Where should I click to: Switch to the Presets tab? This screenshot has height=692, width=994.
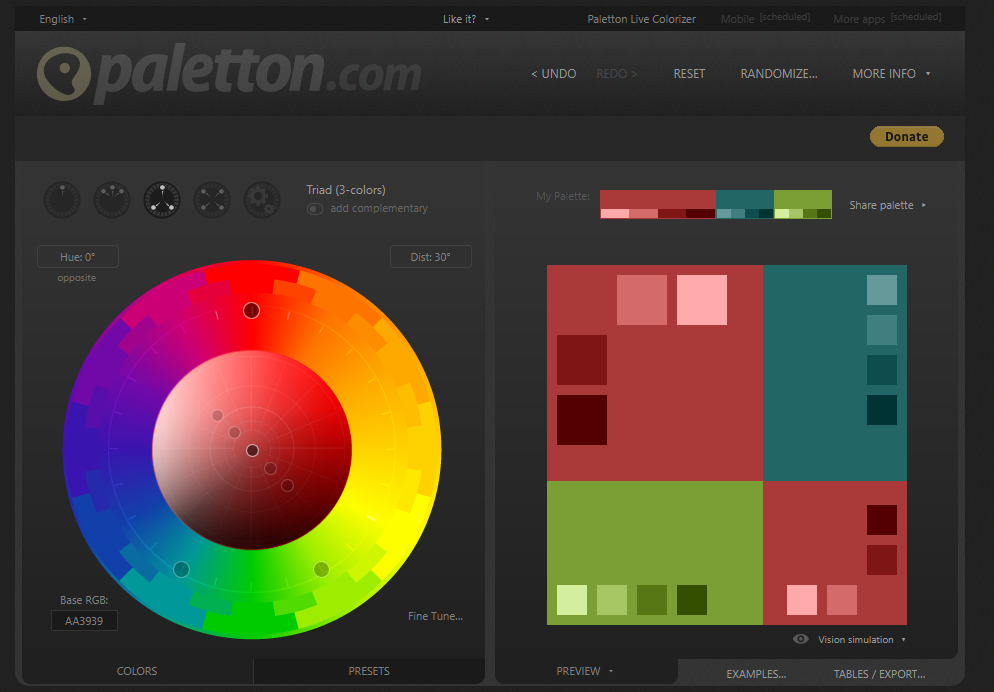[x=369, y=671]
